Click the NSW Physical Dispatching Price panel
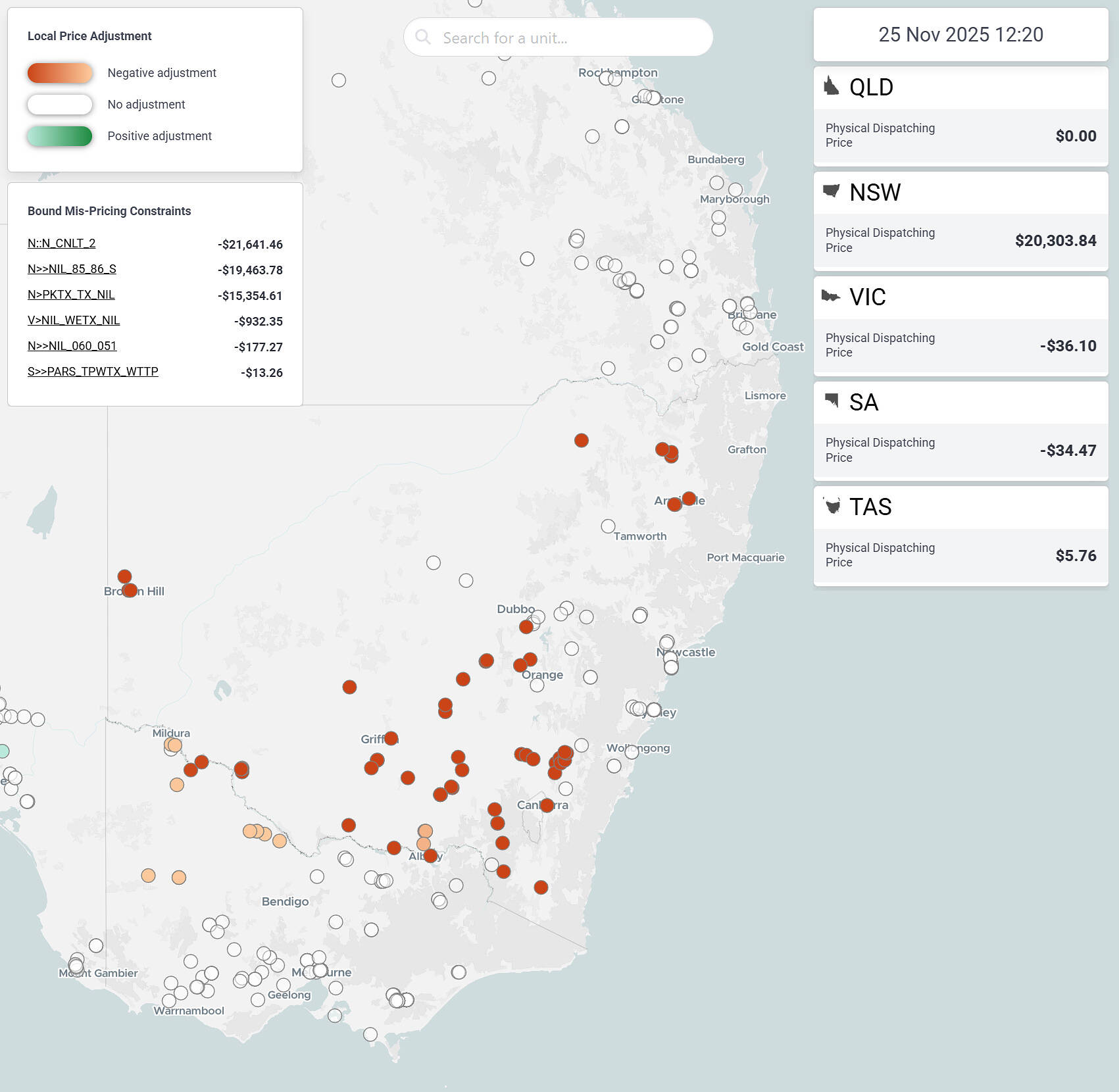 pyautogui.click(x=960, y=240)
